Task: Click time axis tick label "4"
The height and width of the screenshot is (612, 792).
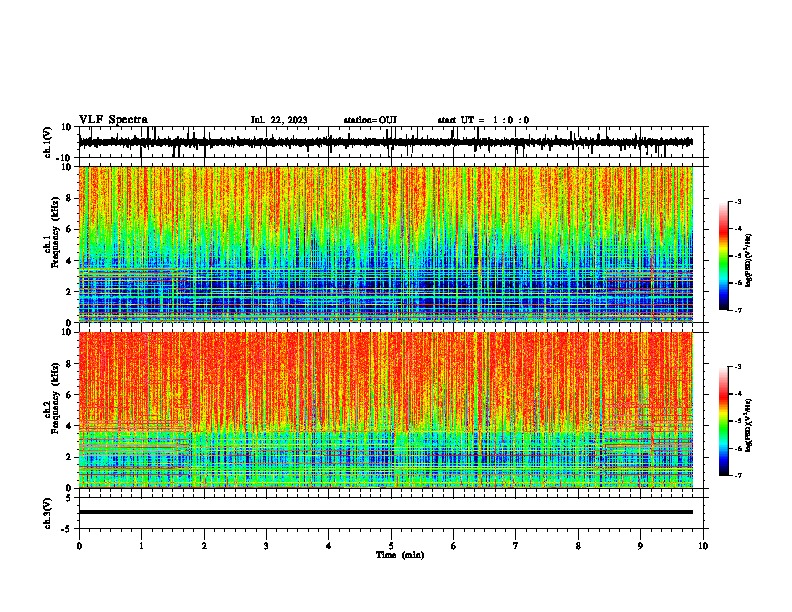Action: [x=329, y=546]
